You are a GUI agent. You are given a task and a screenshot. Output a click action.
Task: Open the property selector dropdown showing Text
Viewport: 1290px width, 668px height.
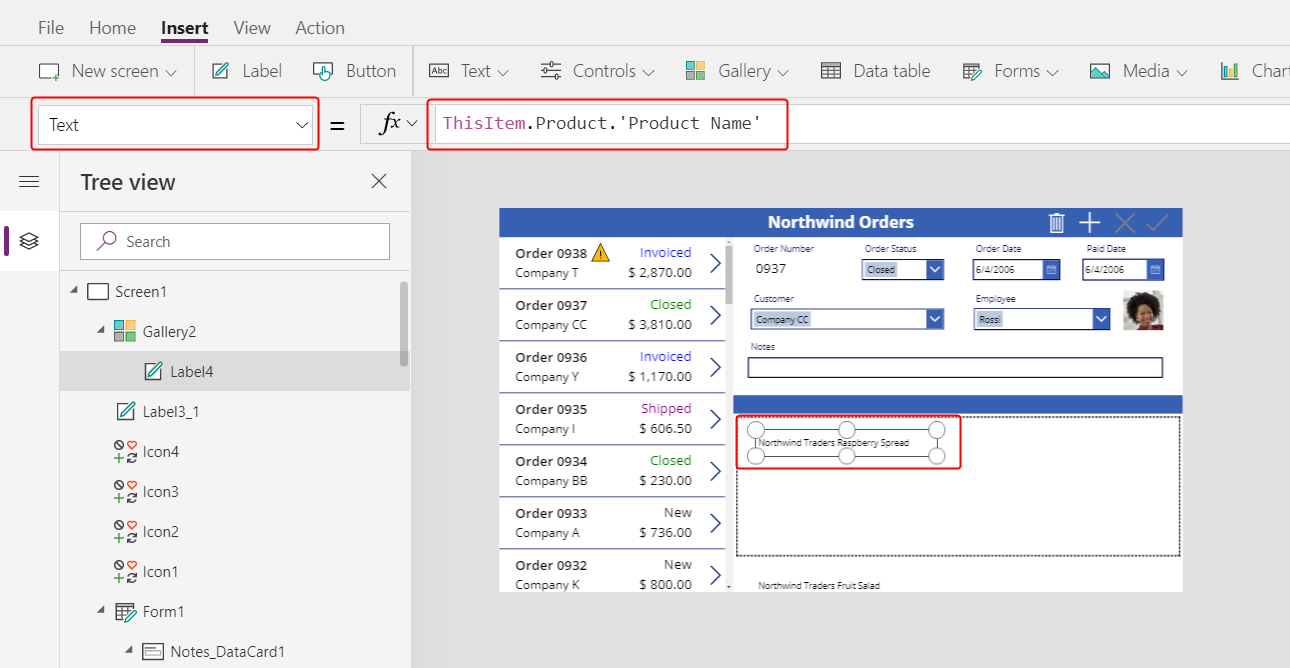click(x=175, y=125)
